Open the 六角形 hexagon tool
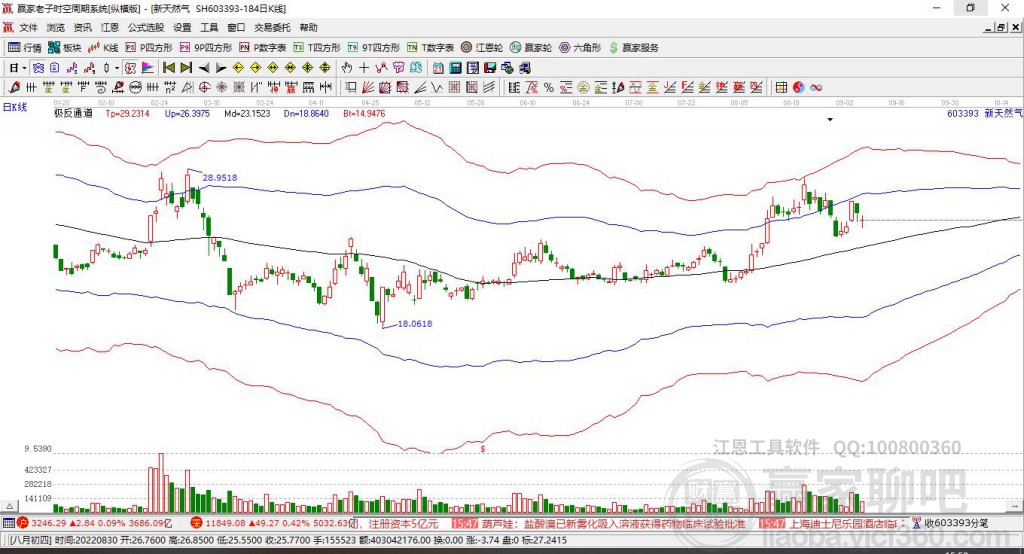Viewport: 1024px width, 554px height. 580,48
